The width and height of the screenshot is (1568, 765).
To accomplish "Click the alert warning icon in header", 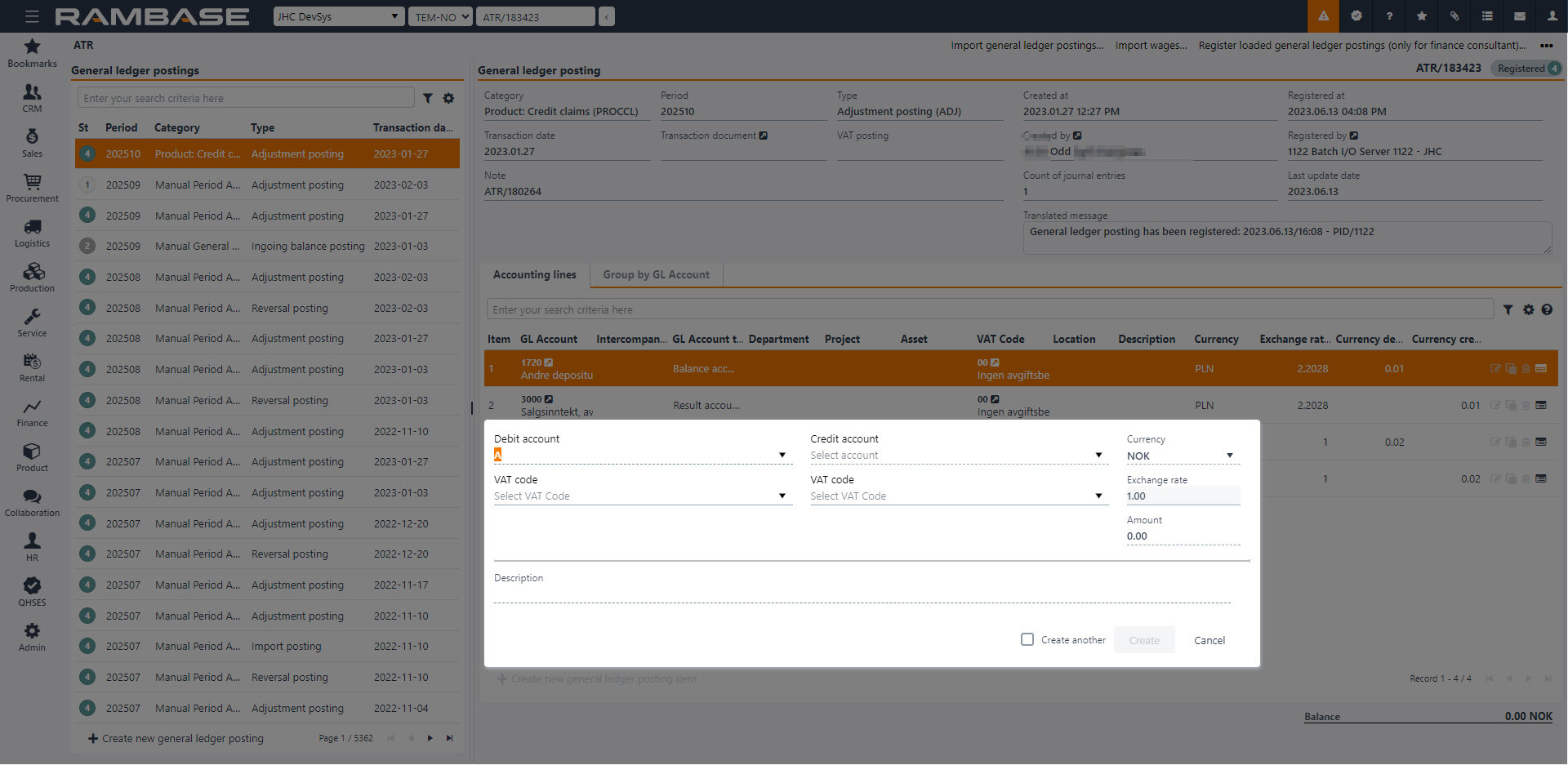I will coord(1323,16).
